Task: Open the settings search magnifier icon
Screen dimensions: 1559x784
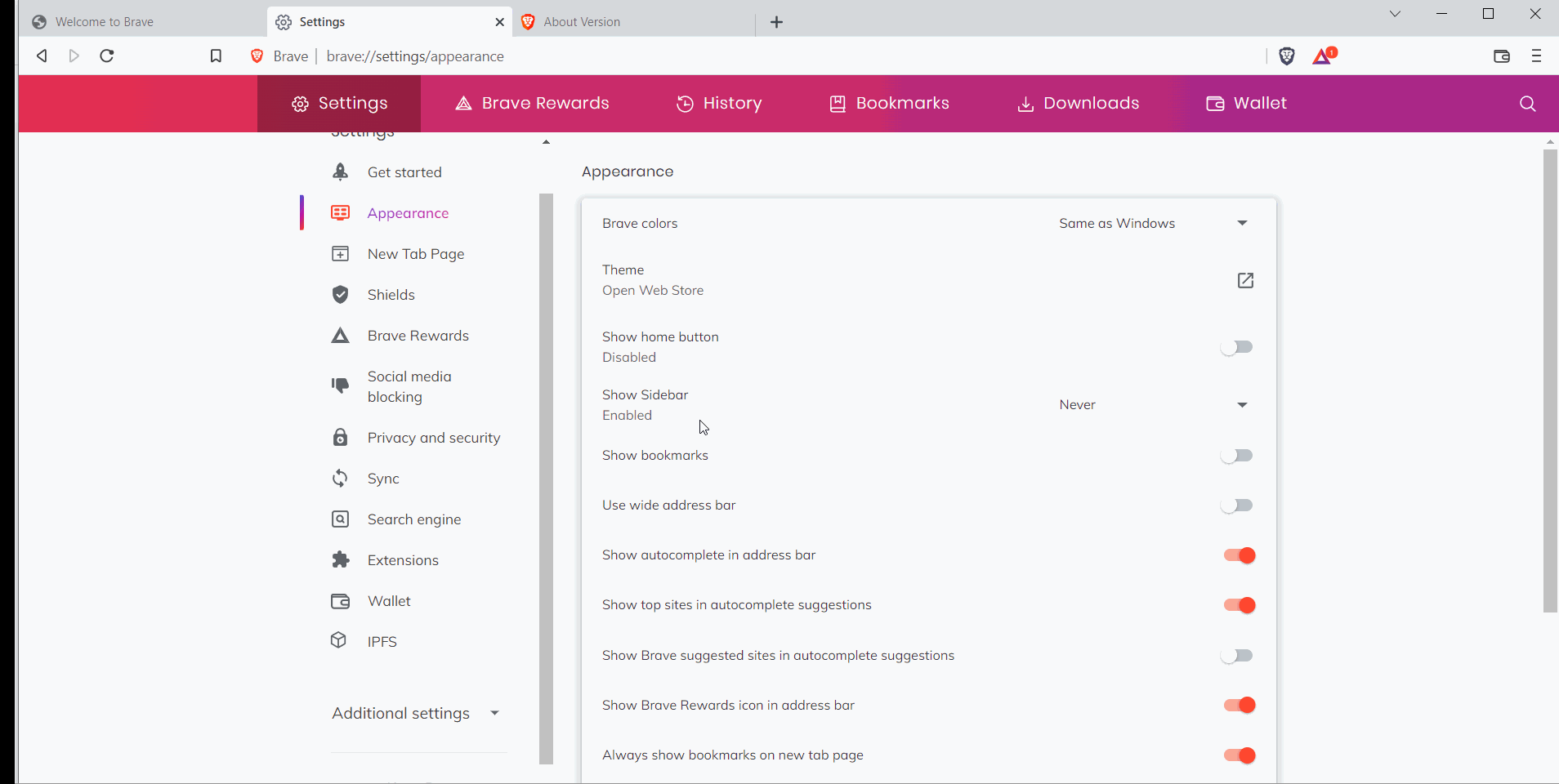Action: pos(1526,105)
